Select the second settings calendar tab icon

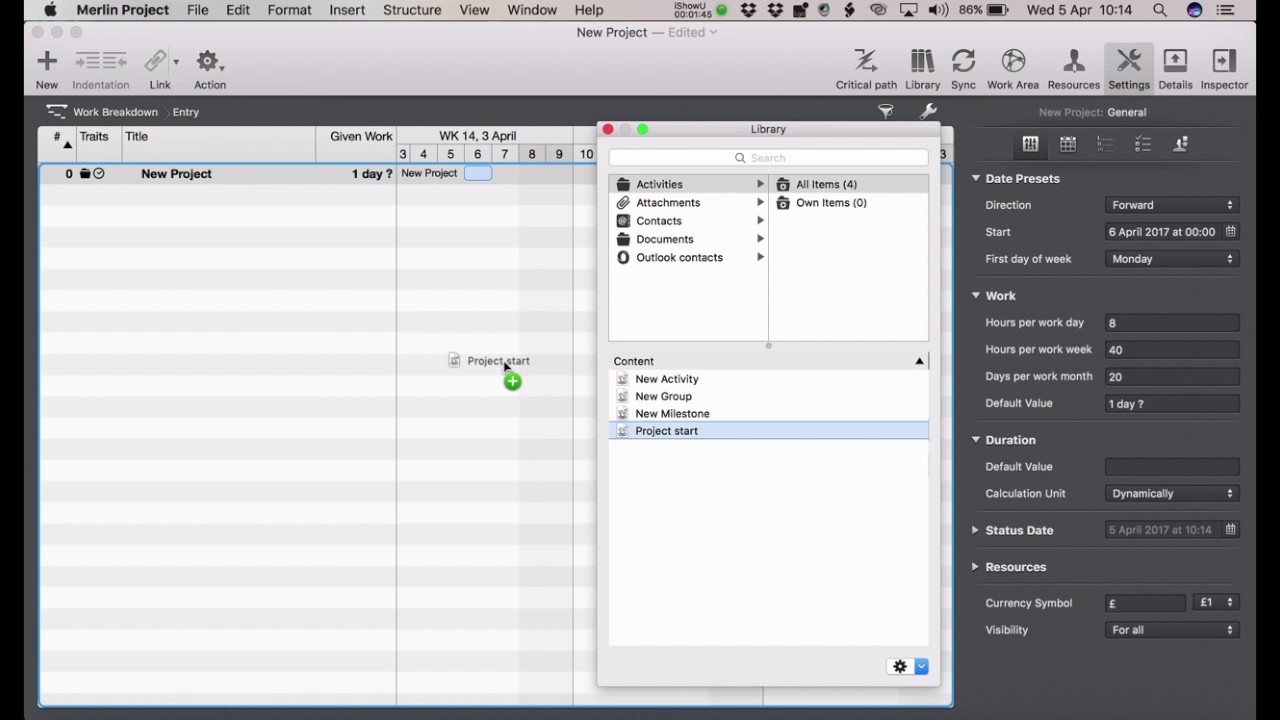coord(1068,144)
